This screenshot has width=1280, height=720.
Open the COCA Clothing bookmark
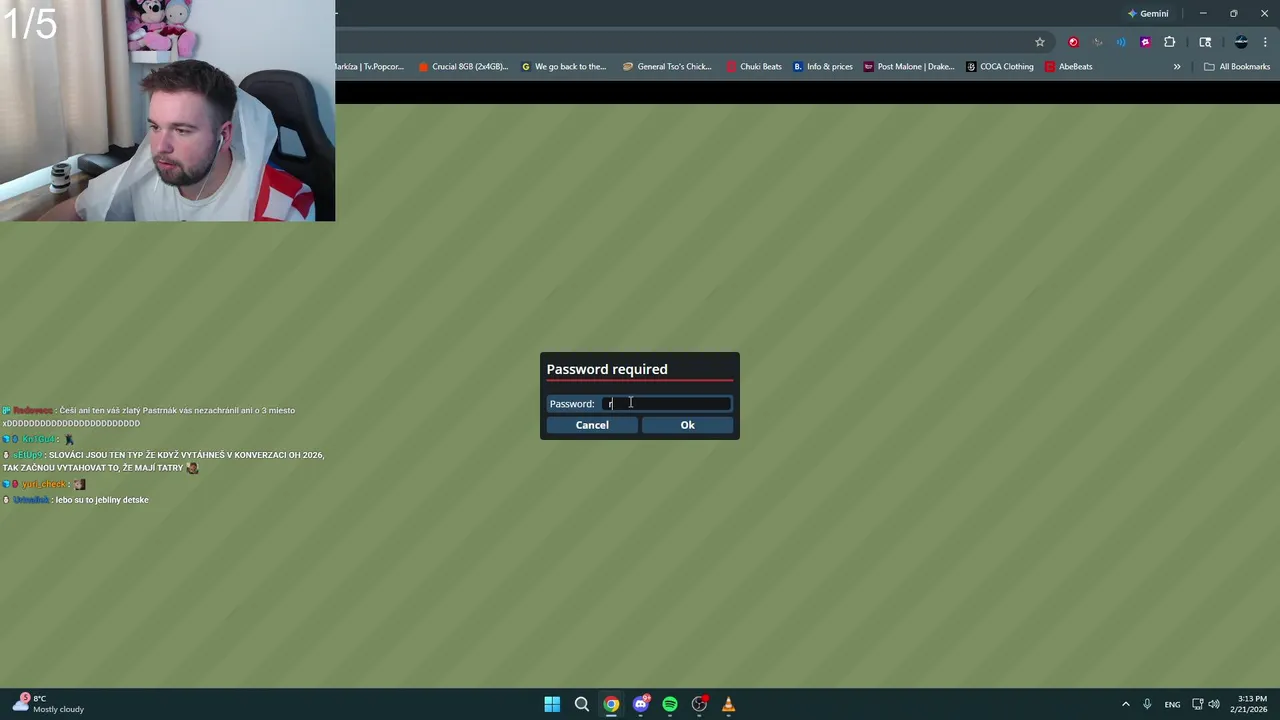click(1000, 67)
